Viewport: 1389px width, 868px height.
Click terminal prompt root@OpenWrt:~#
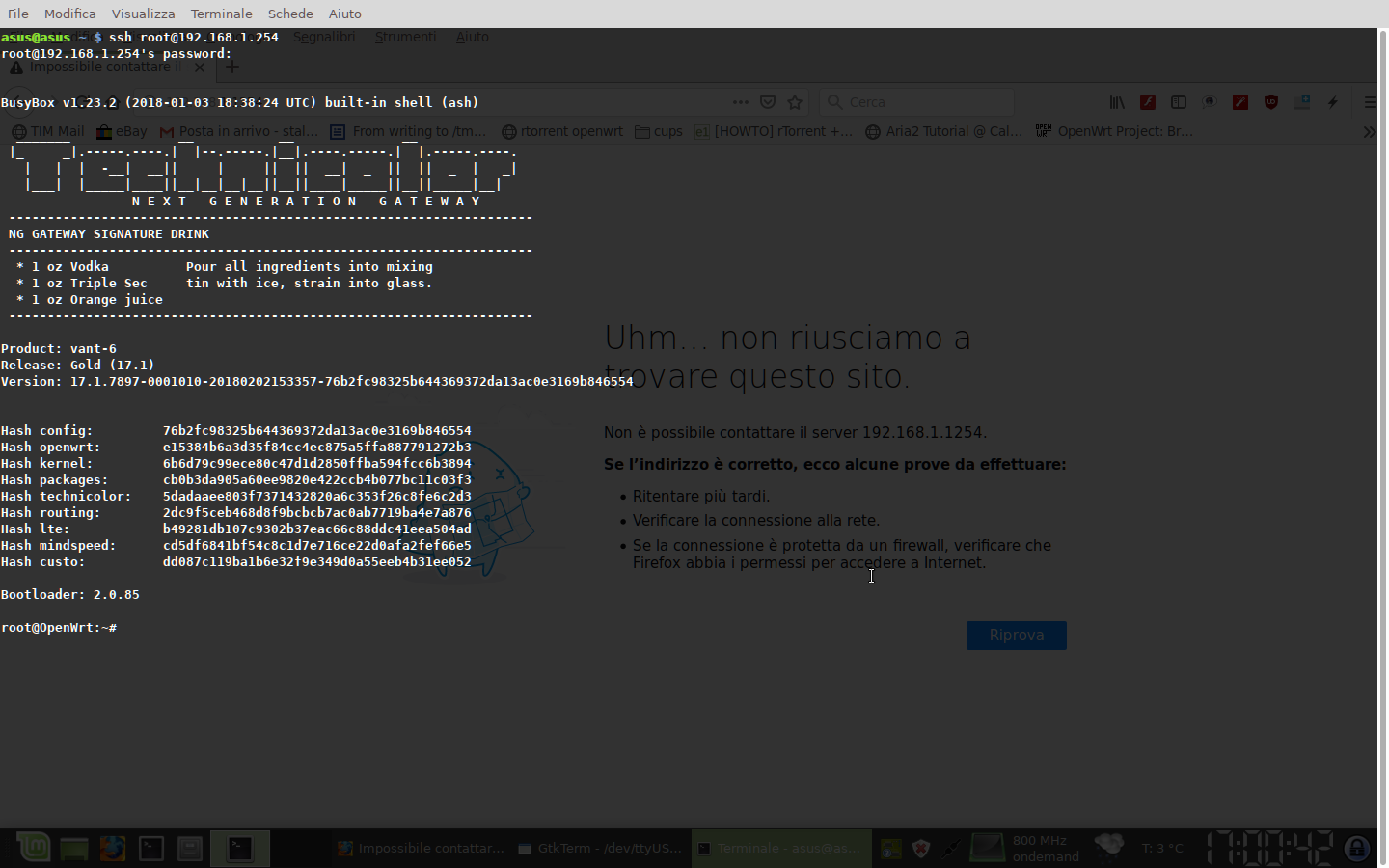(x=59, y=628)
